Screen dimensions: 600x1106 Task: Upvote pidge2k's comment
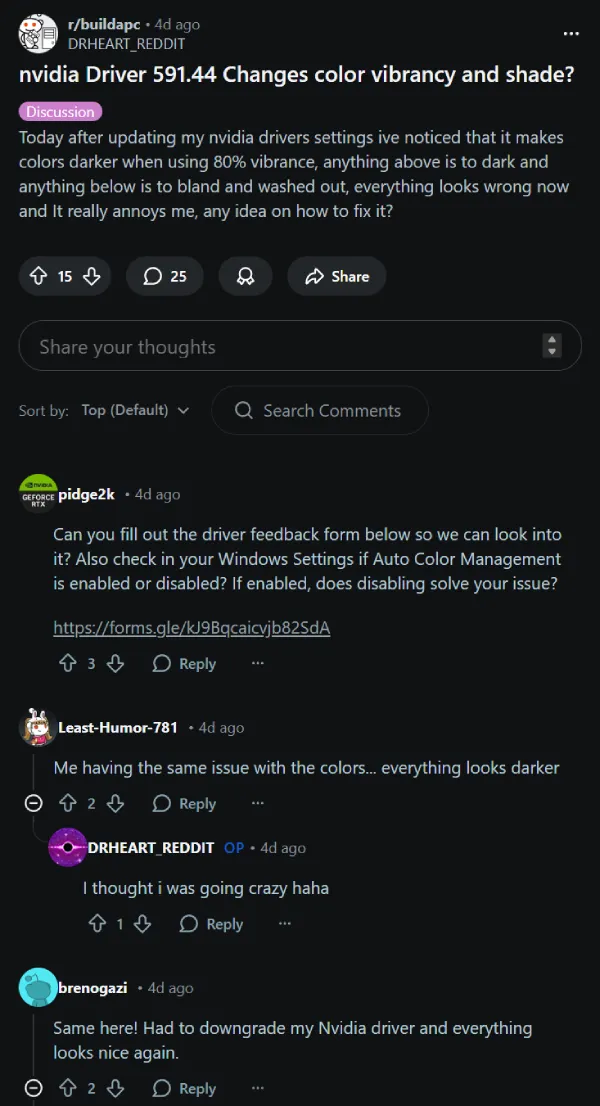[x=68, y=664]
